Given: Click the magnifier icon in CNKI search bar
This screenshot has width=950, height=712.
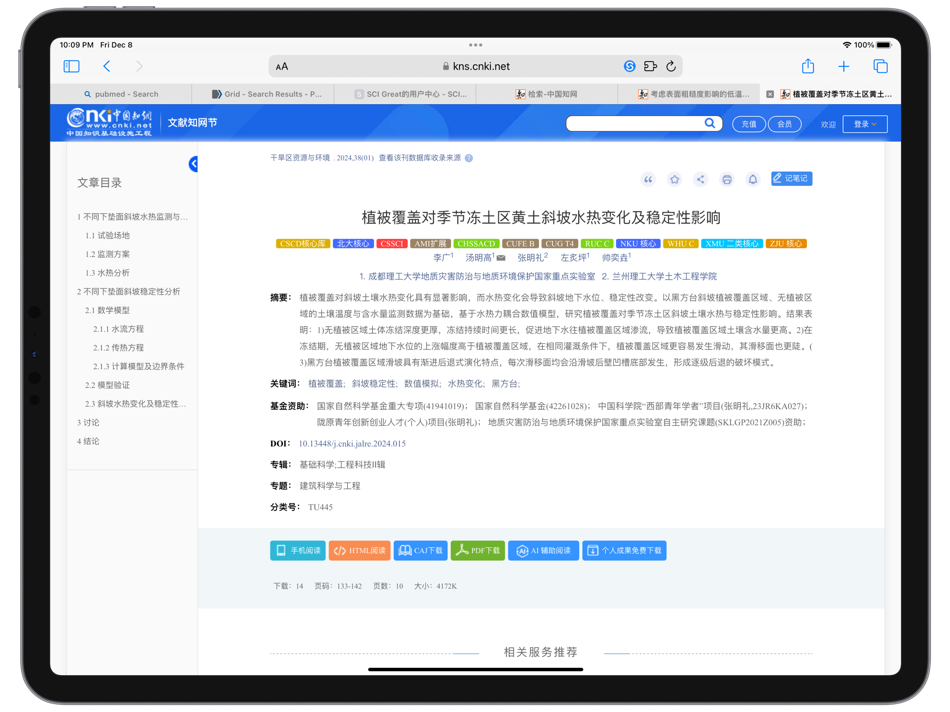Looking at the screenshot, I should point(709,123).
